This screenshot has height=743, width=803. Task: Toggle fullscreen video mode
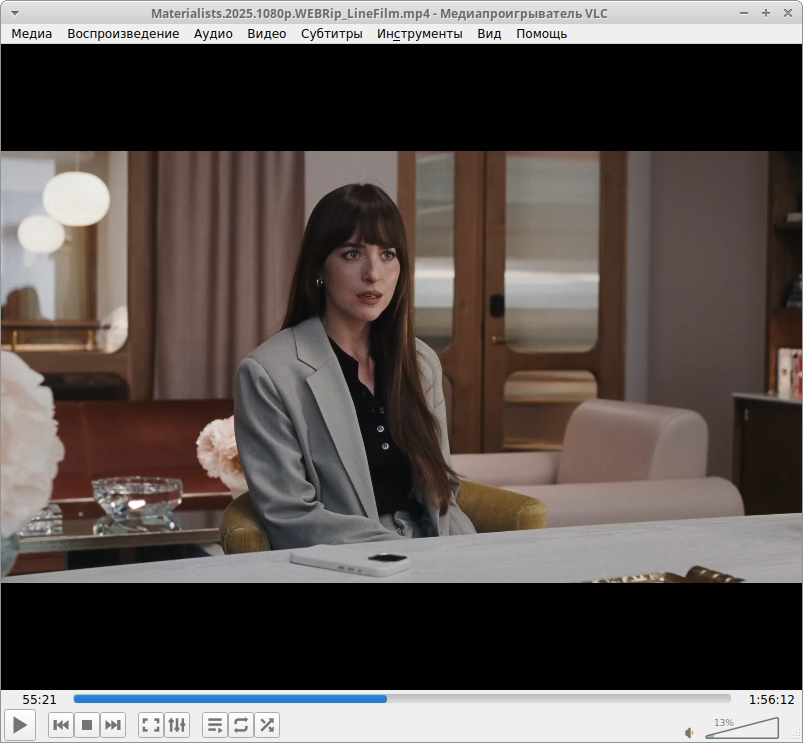151,725
